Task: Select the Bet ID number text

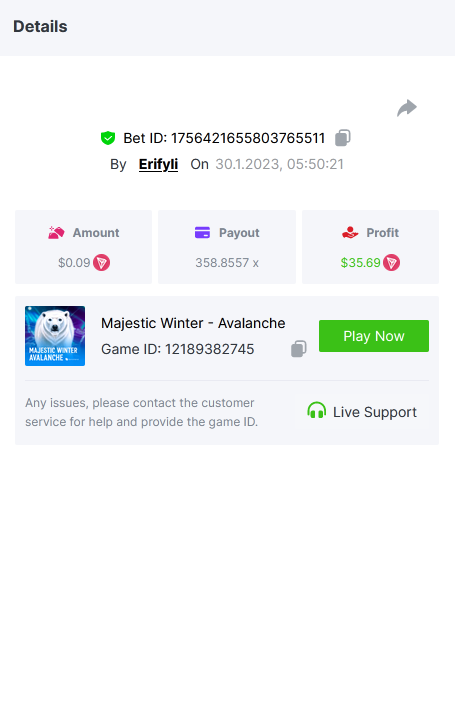Action: [x=248, y=138]
